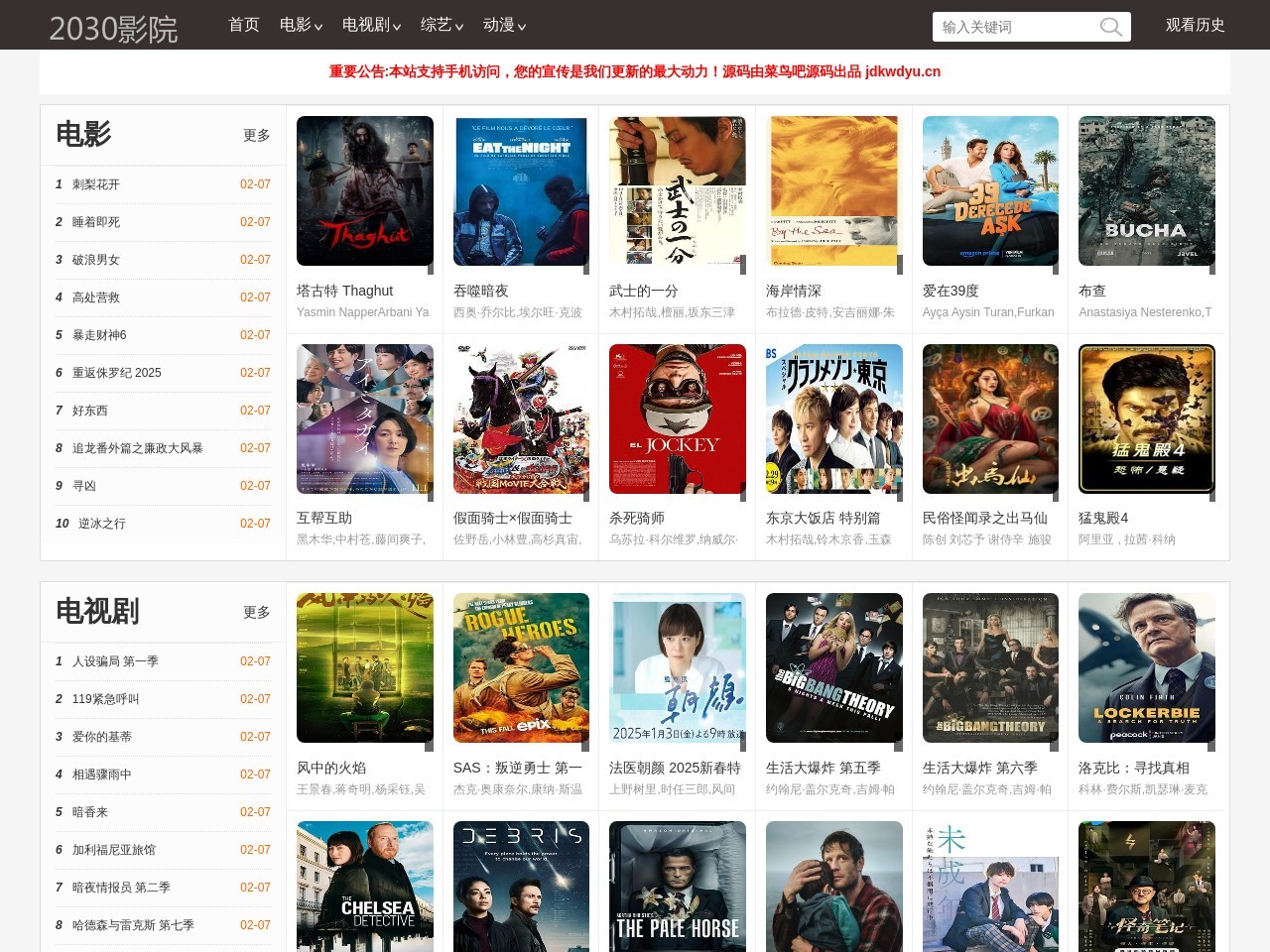The height and width of the screenshot is (952, 1270).
Task: Click the search magnifier icon
Action: [1111, 27]
